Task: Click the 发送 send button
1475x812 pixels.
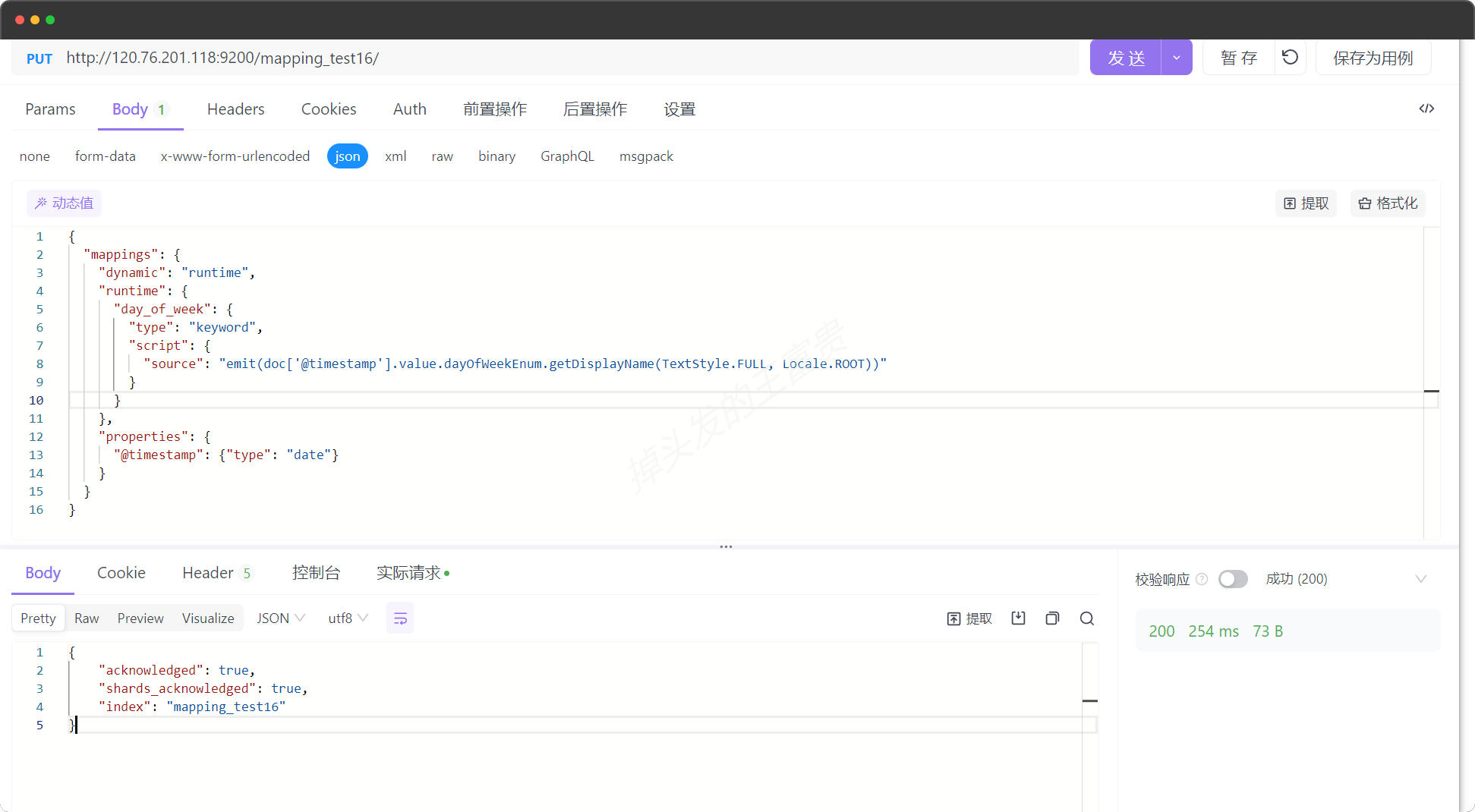Action: (1126, 58)
